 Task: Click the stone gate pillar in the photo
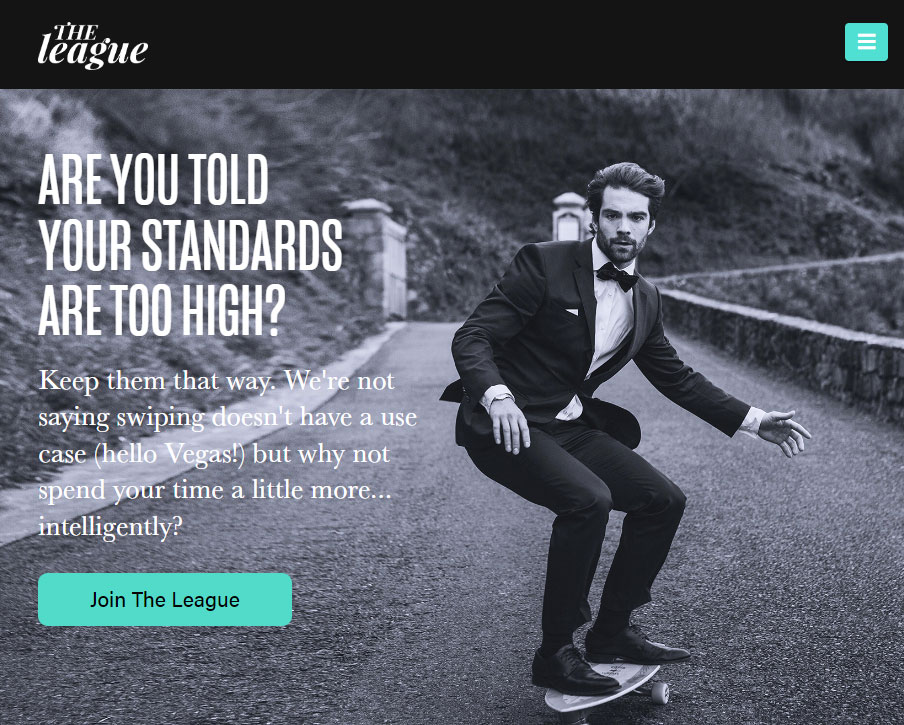(x=375, y=259)
